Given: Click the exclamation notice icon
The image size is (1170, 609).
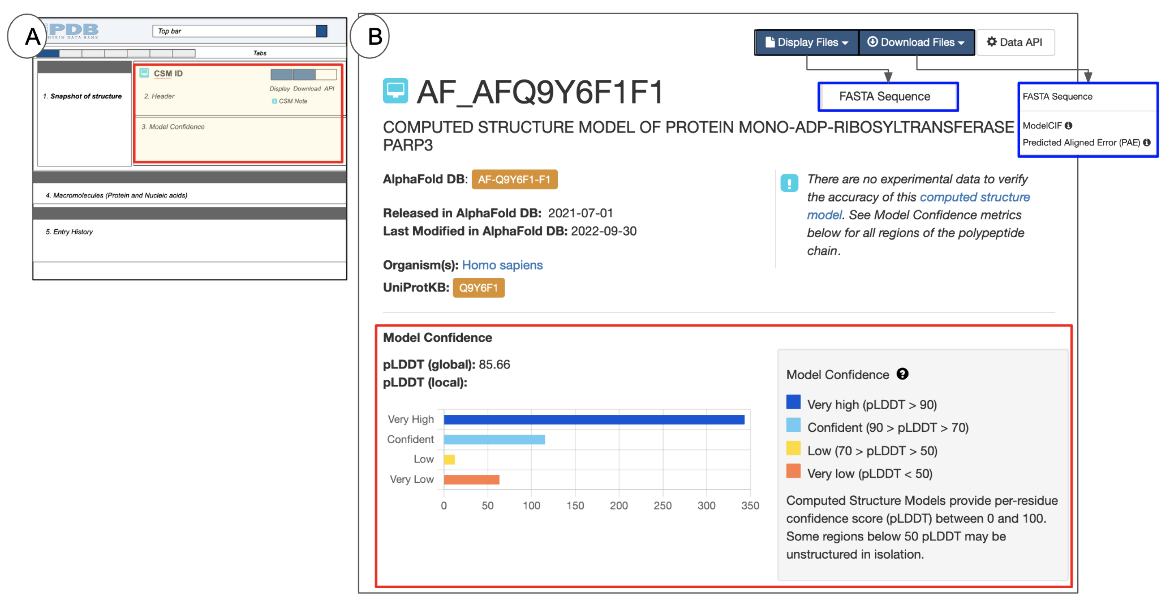Looking at the screenshot, I should (x=790, y=183).
